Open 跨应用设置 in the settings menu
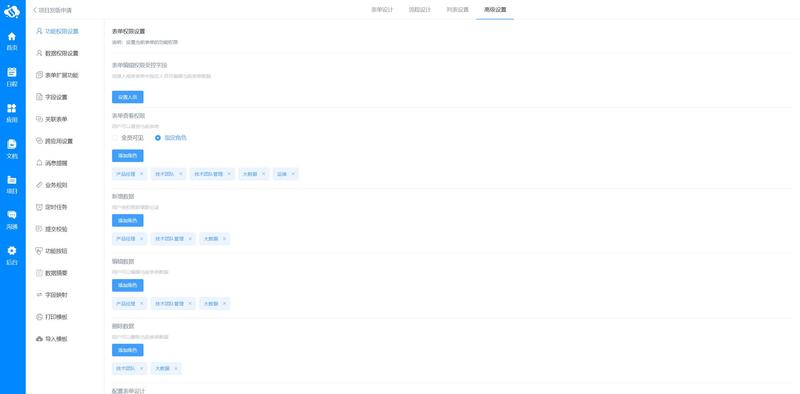Screen dimensions: 800x394 (55, 141)
